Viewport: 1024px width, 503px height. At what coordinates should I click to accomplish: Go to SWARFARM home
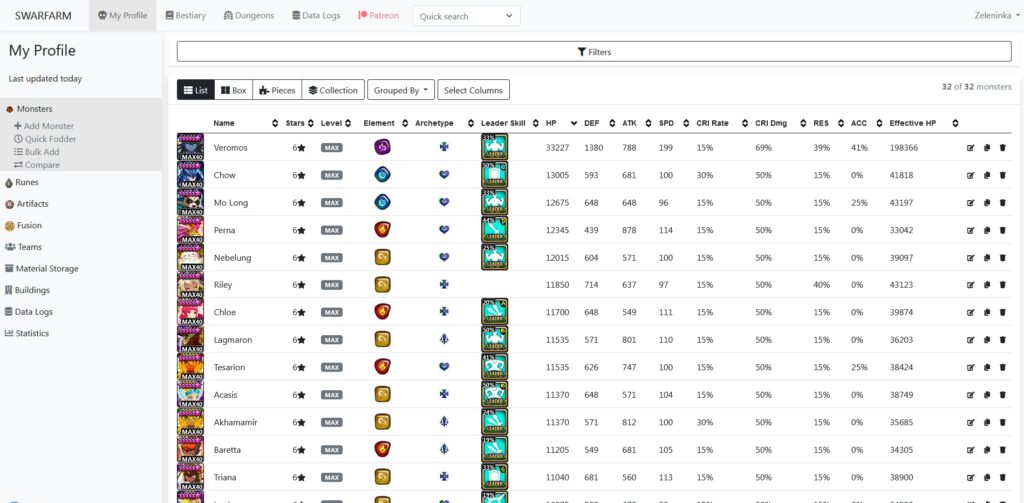[x=43, y=16]
